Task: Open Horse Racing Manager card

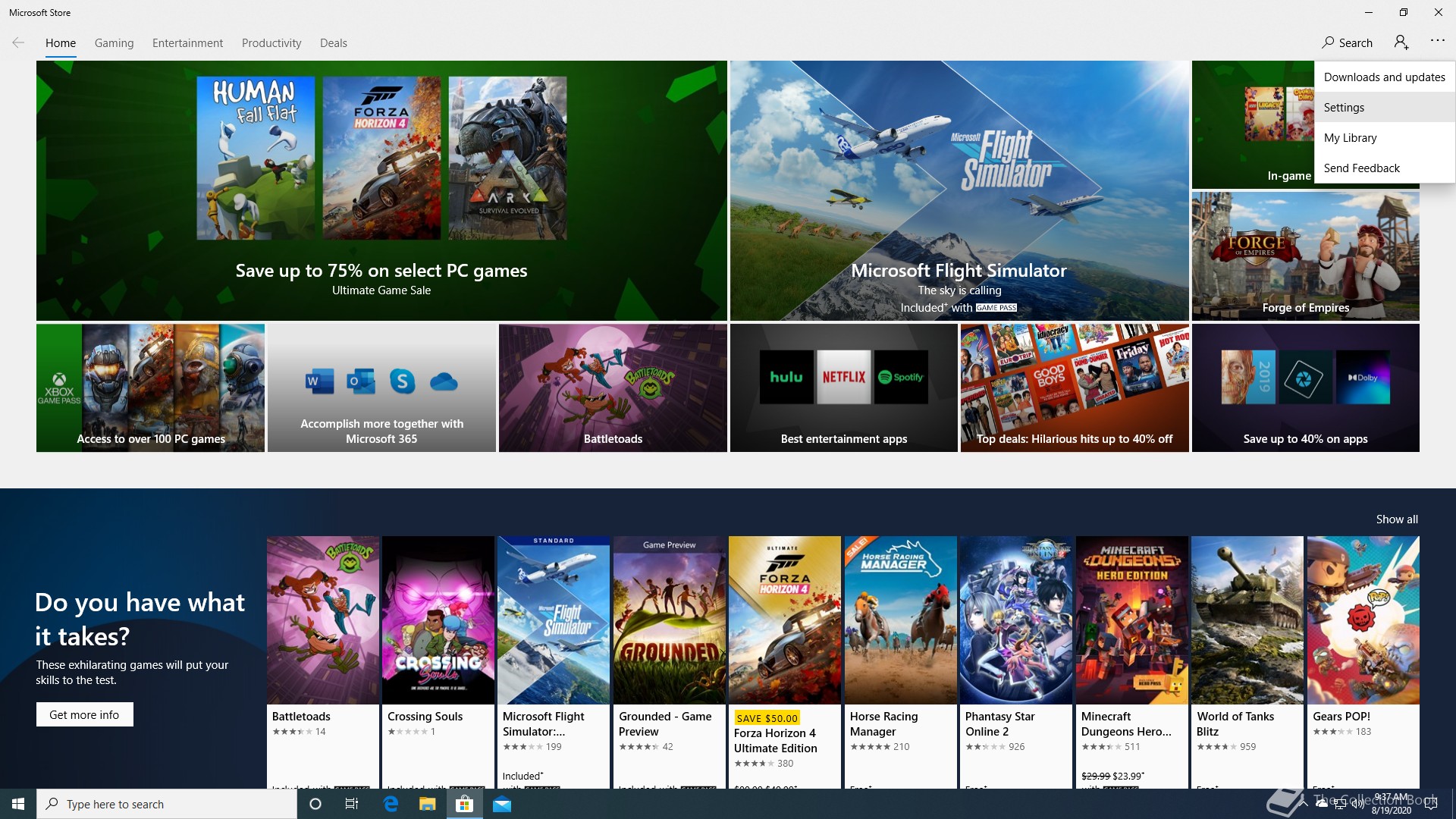Action: tap(900, 662)
